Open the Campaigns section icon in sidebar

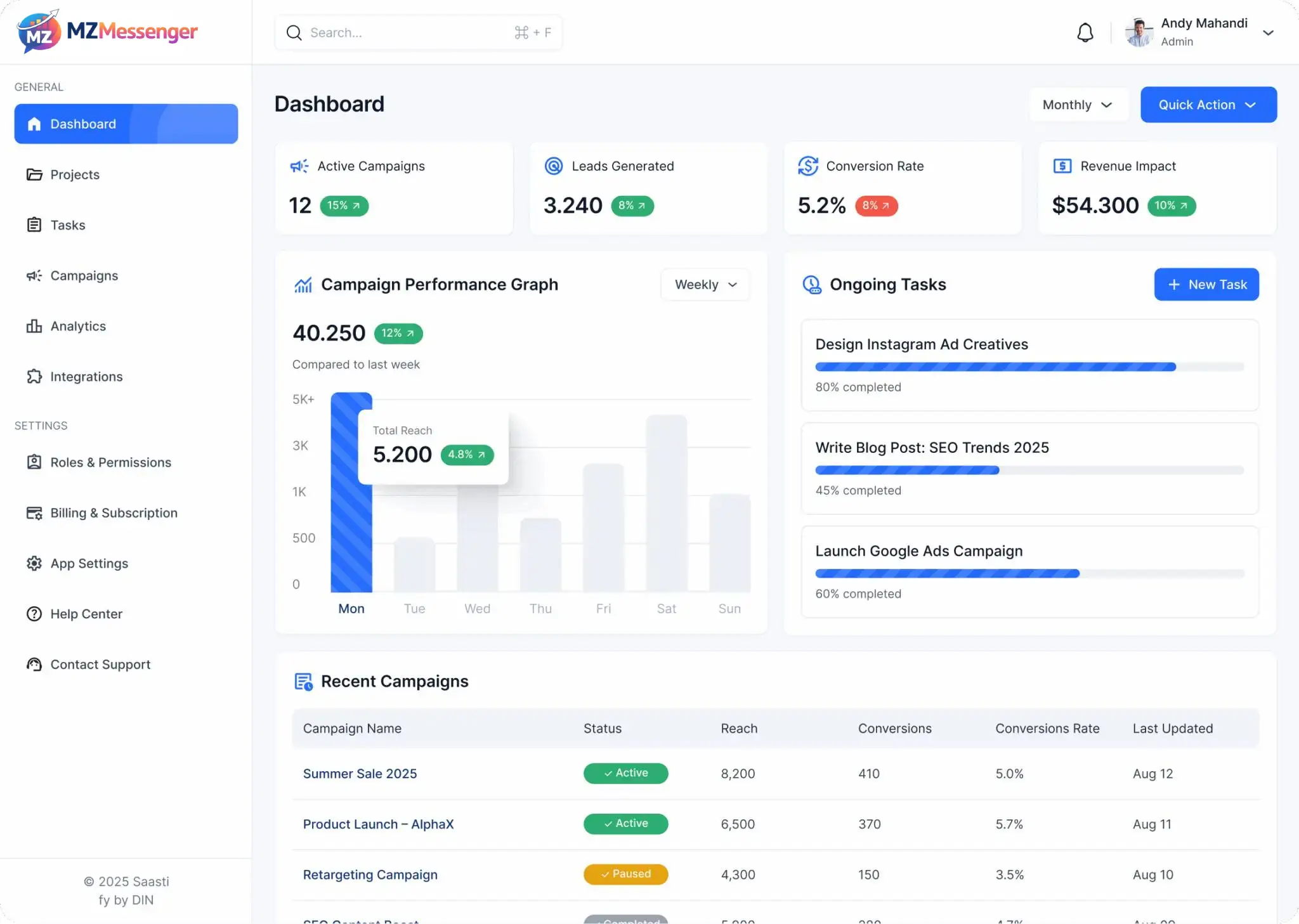click(36, 275)
